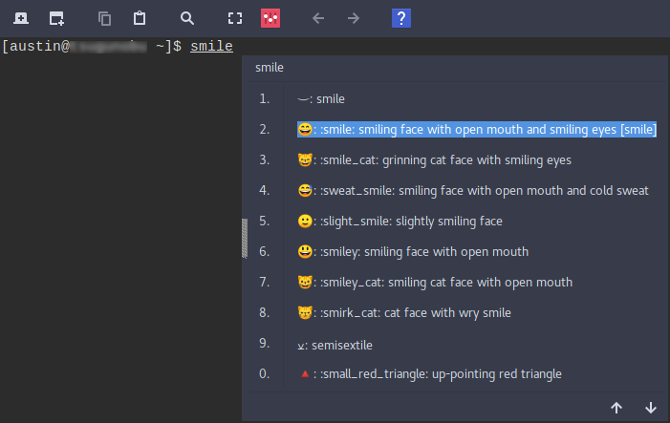Choose :sweat_smile: emoji candidate
670x423 pixels.
pos(473,191)
